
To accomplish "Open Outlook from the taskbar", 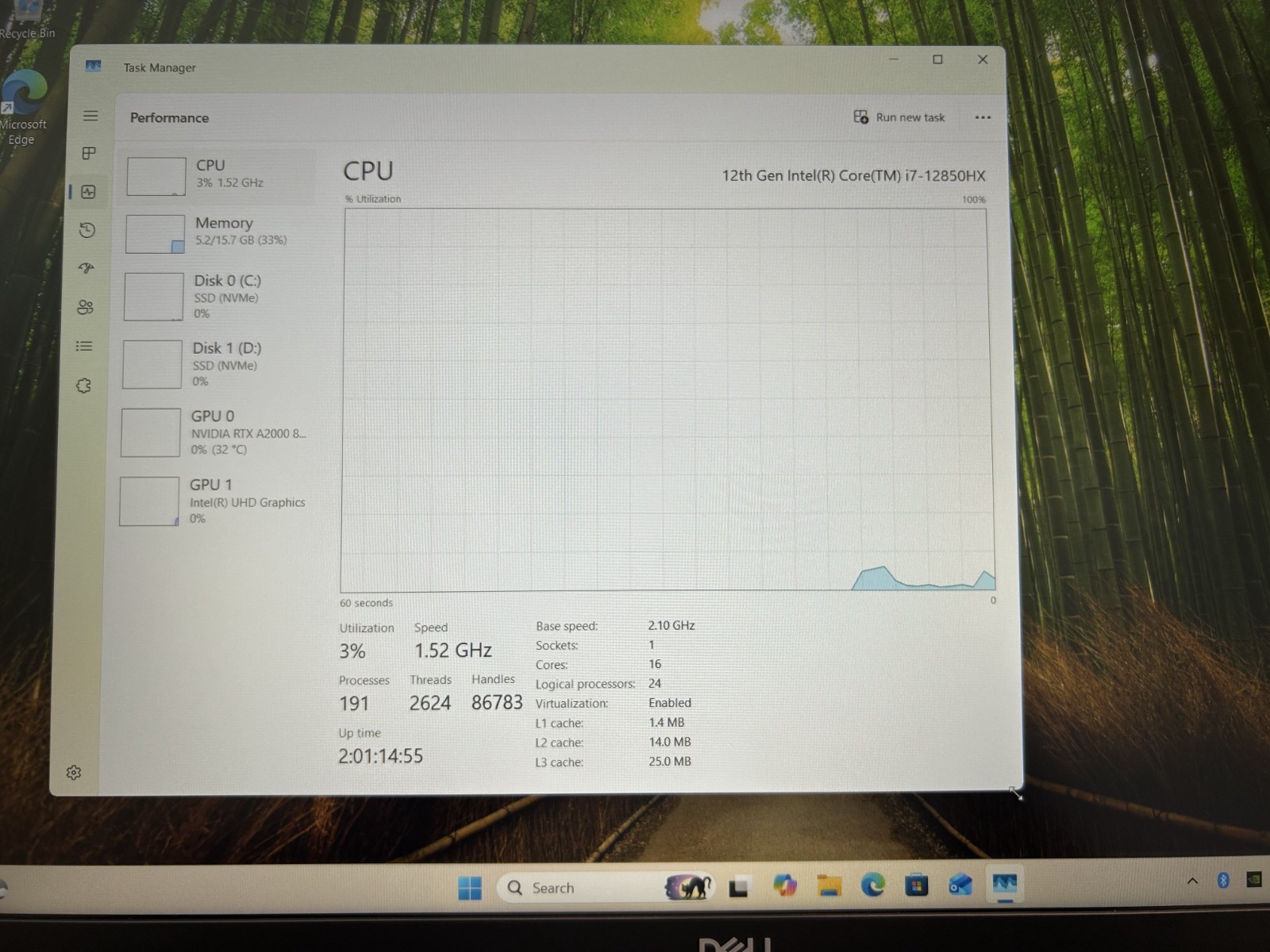I will click(960, 884).
